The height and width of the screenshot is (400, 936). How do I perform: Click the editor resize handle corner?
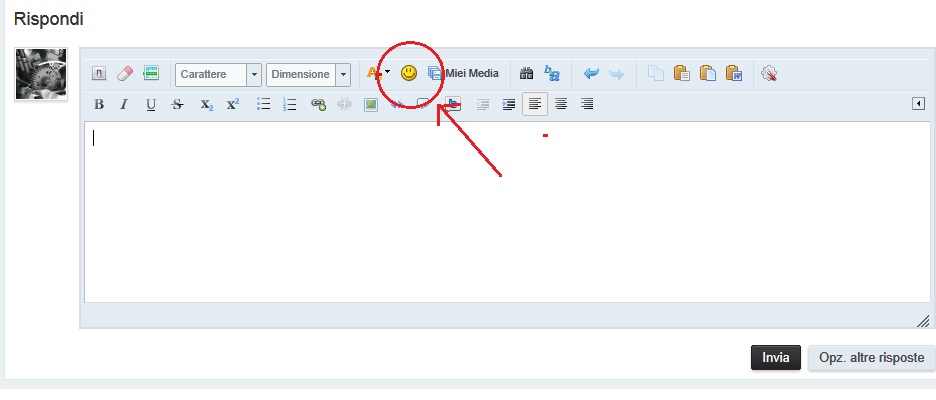click(x=923, y=321)
